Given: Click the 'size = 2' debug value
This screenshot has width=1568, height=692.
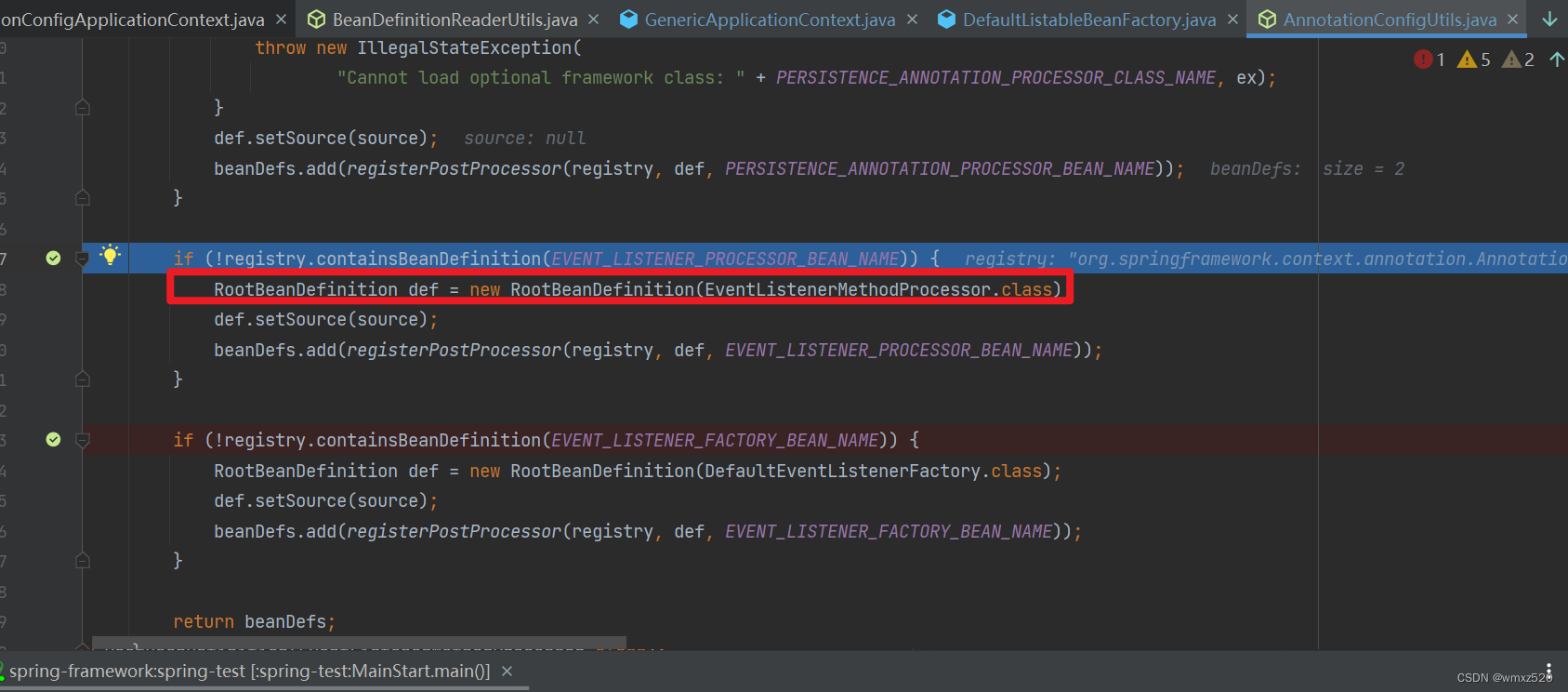Looking at the screenshot, I should click(1364, 169).
